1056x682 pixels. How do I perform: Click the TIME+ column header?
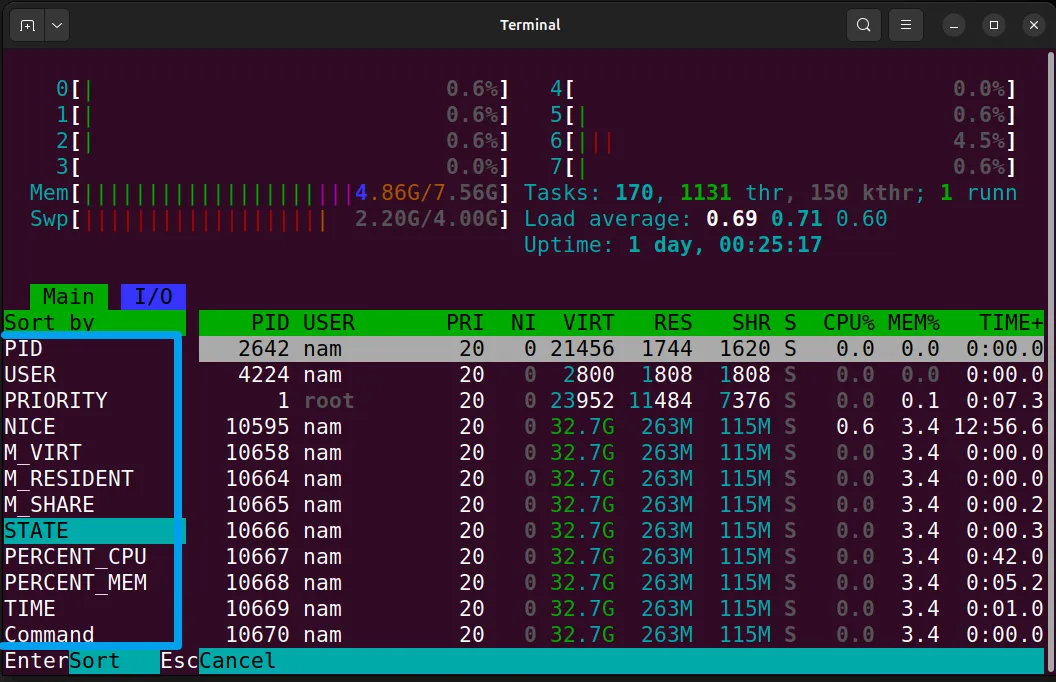pyautogui.click(x=1011, y=322)
